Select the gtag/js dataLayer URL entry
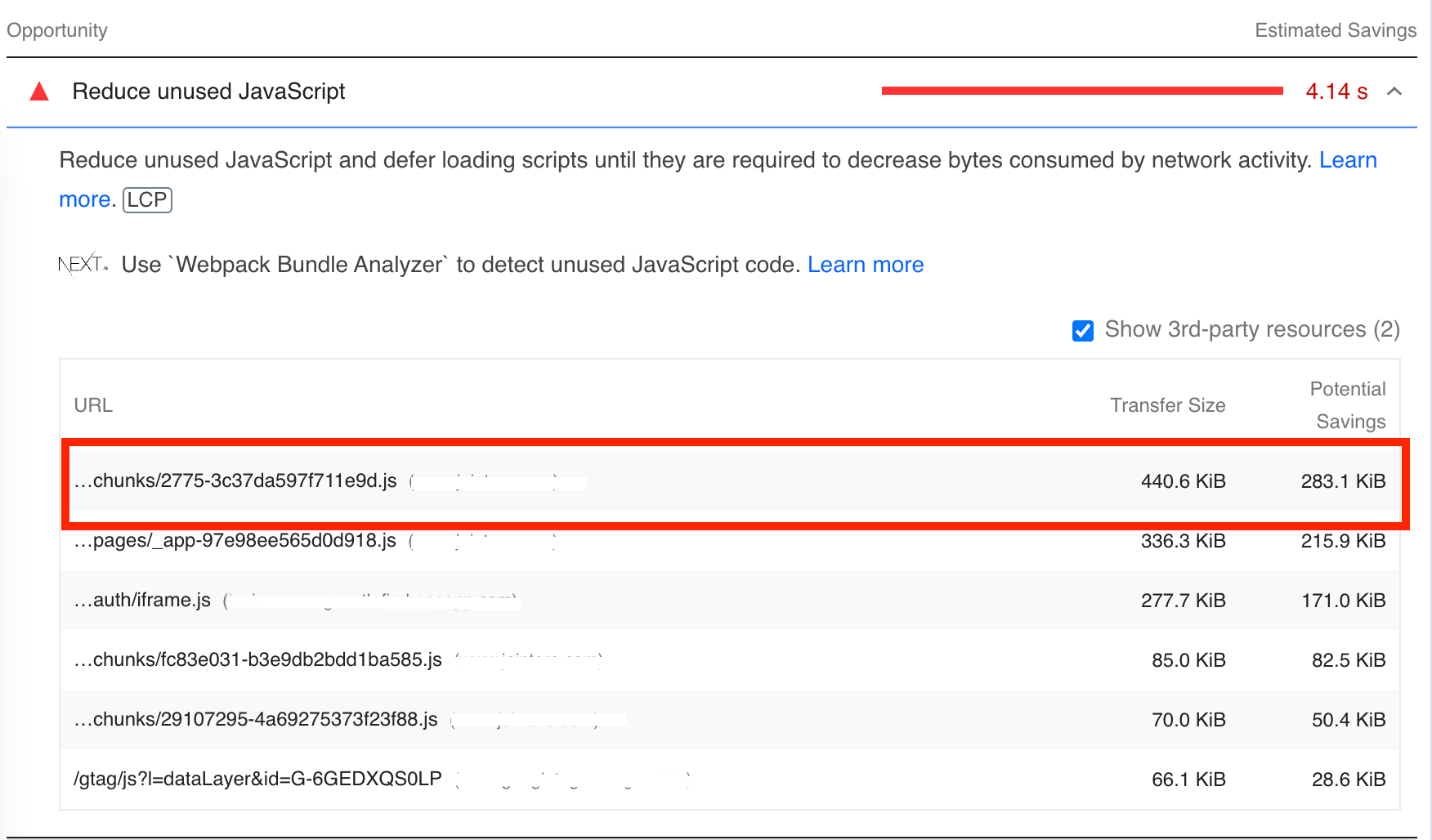This screenshot has width=1432, height=840. pyautogui.click(x=257, y=780)
